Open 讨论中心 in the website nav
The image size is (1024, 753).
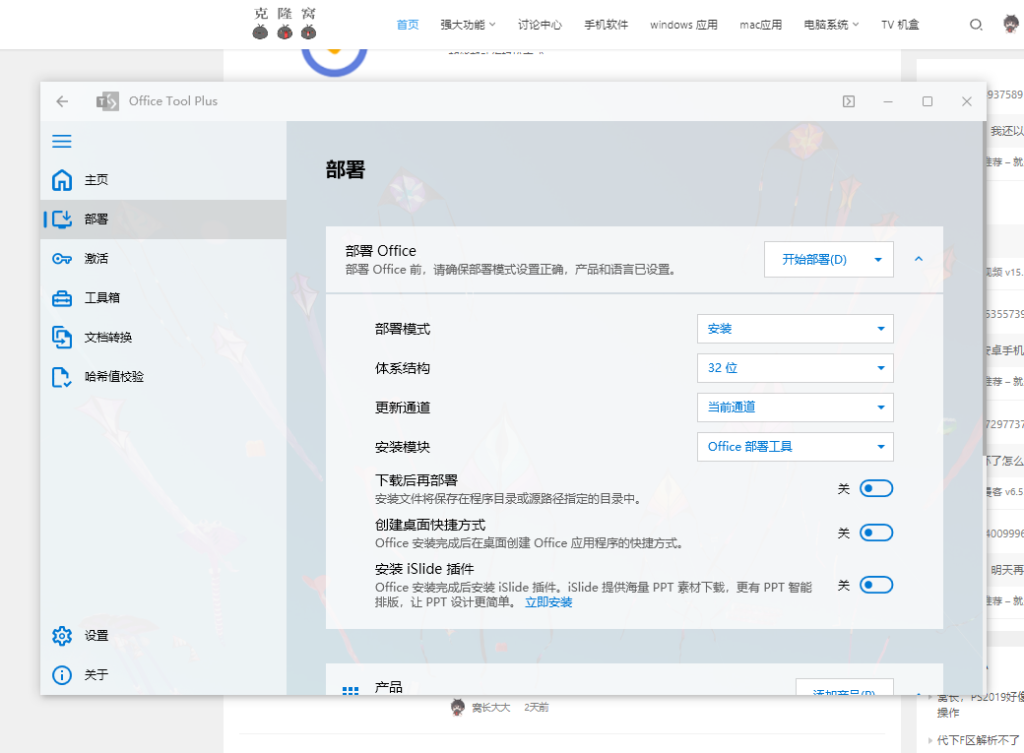click(x=539, y=25)
